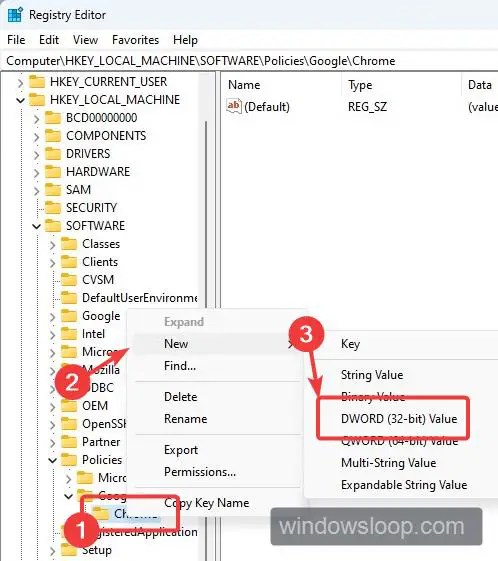Viewport: 498px width, 561px height.
Task: Open the Help menu
Action: click(185, 40)
